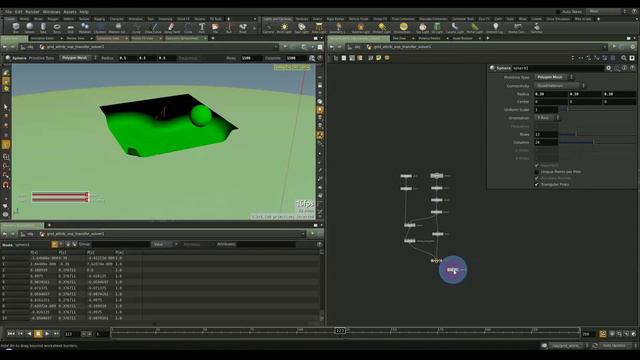Screen dimensions: 640x360
Task: Jump to the first frame
Action: point(11,333)
